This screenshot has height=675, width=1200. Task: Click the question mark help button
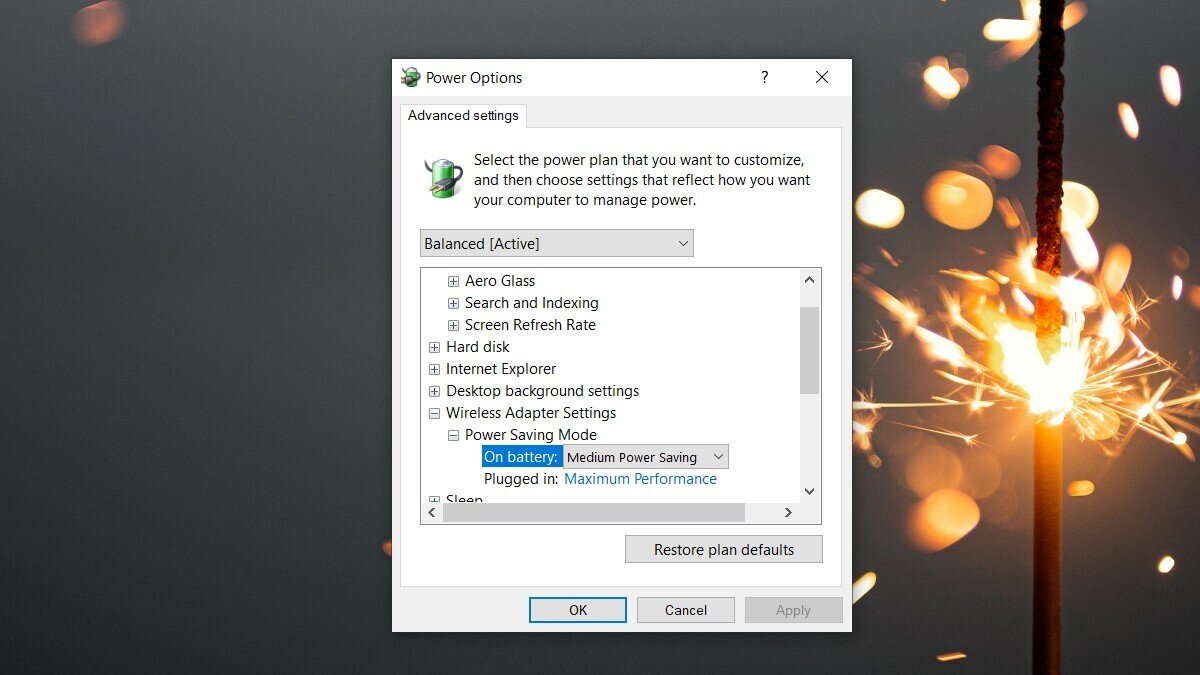tap(764, 77)
